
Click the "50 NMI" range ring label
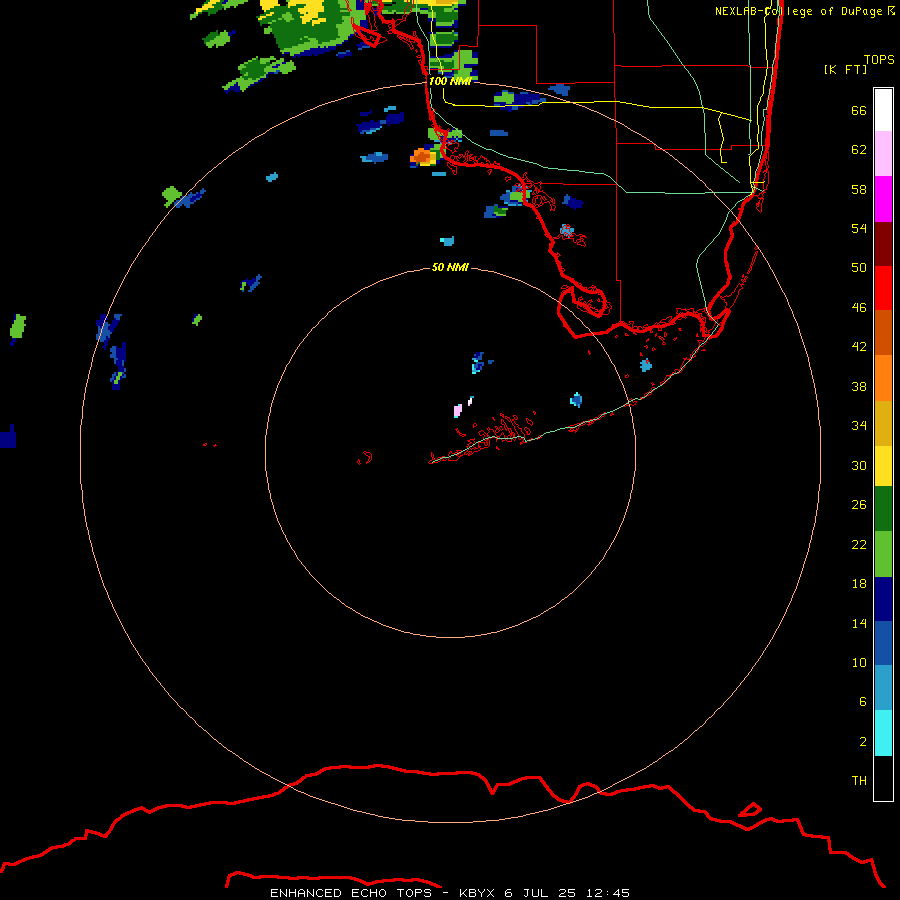[450, 267]
